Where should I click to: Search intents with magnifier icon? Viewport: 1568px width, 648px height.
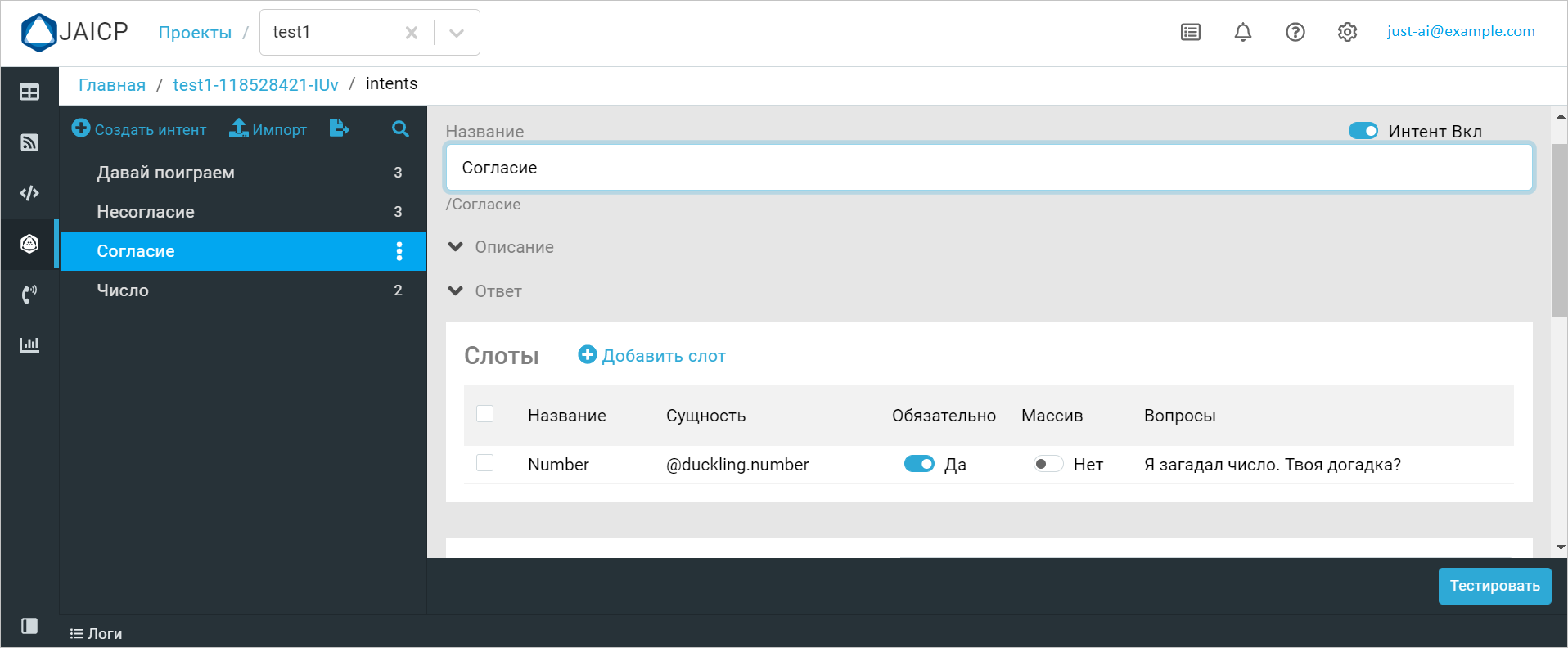(400, 128)
